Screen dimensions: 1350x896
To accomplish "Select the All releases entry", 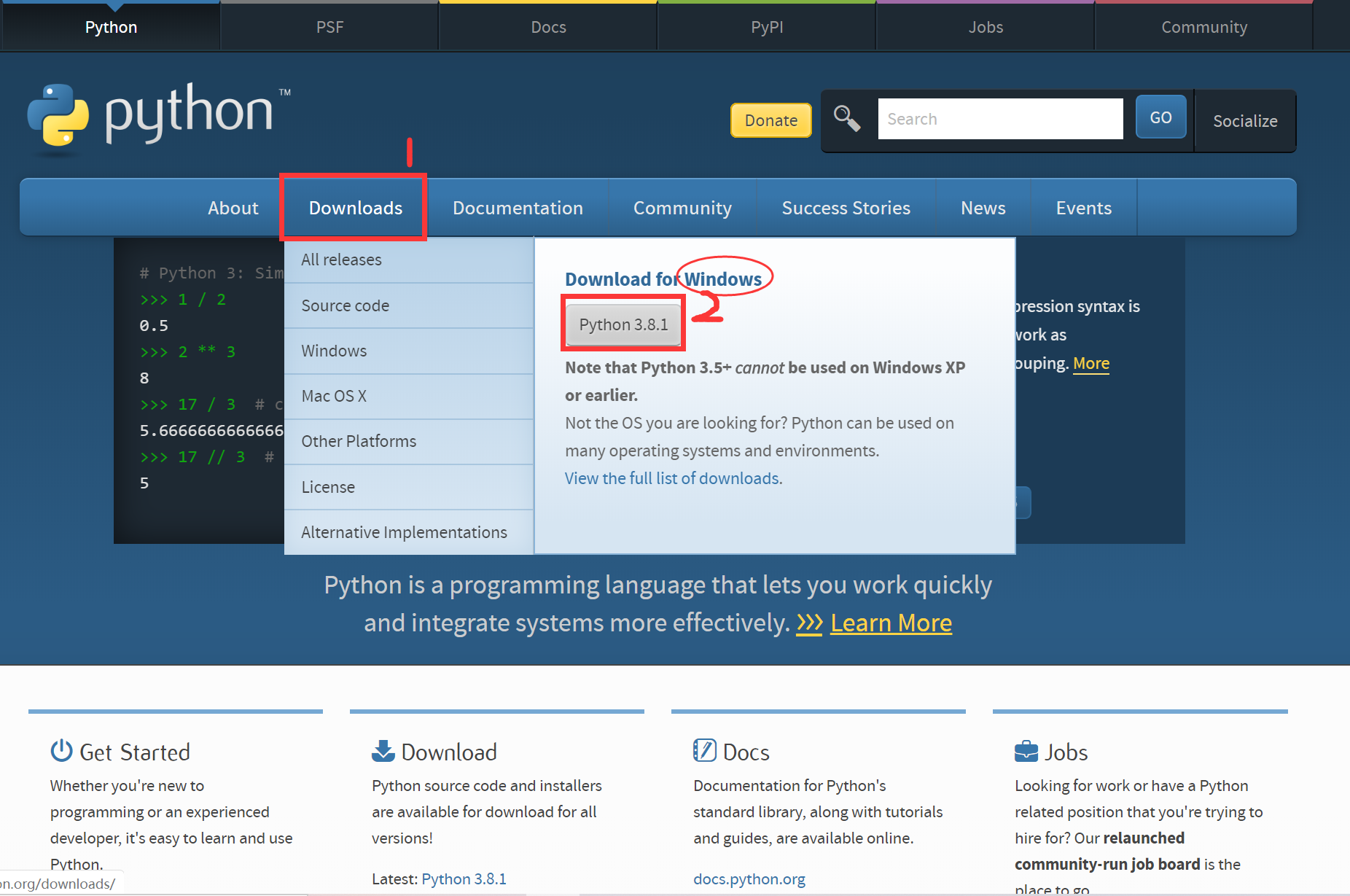I will click(x=340, y=260).
